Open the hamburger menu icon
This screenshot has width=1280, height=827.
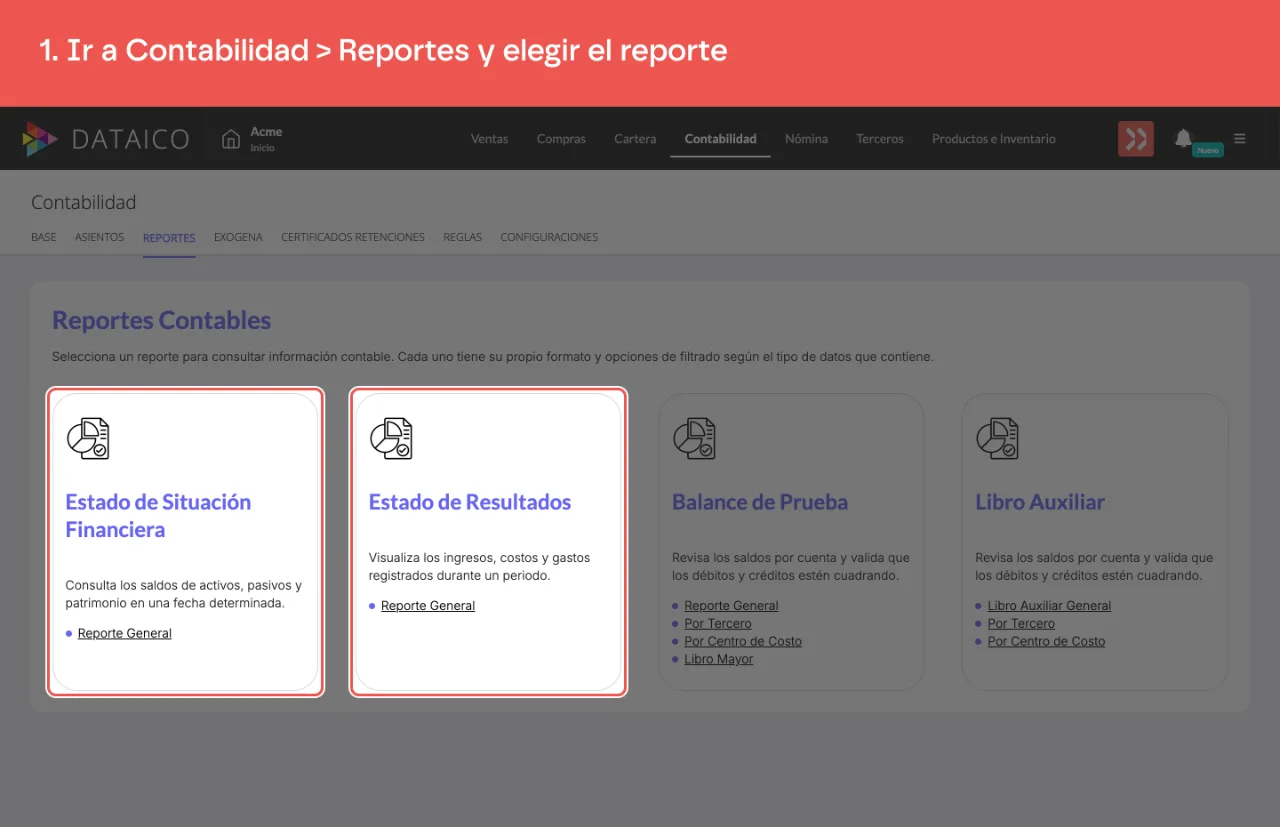pos(1240,139)
